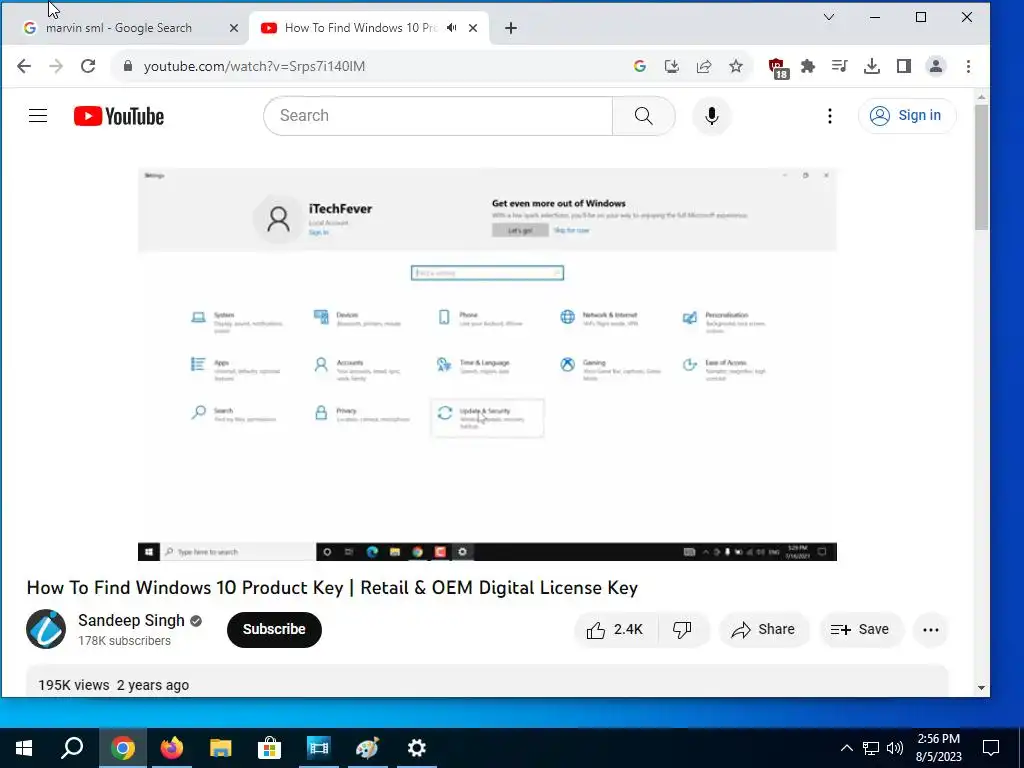The image size is (1024, 768).
Task: Mute the YouTube tab audio icon
Action: pos(452,28)
